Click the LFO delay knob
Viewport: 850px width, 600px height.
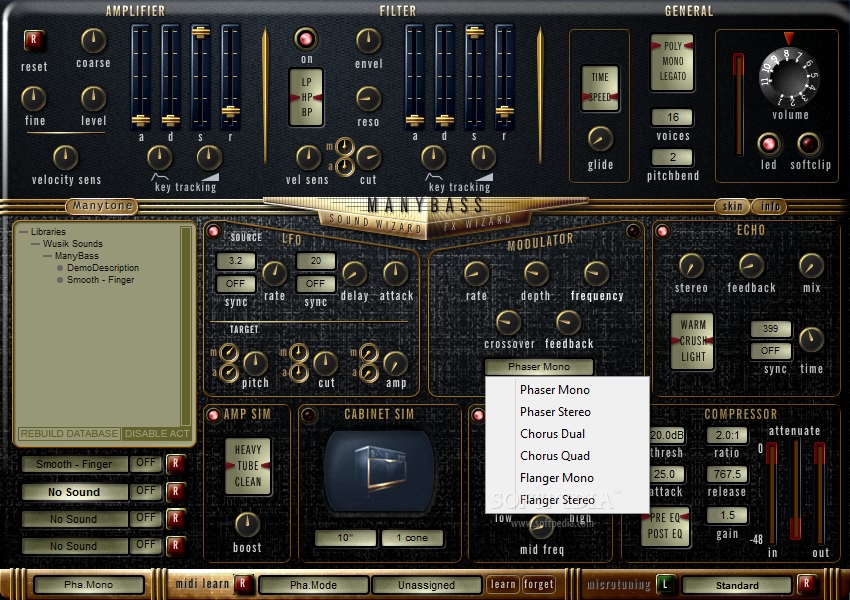tap(355, 274)
